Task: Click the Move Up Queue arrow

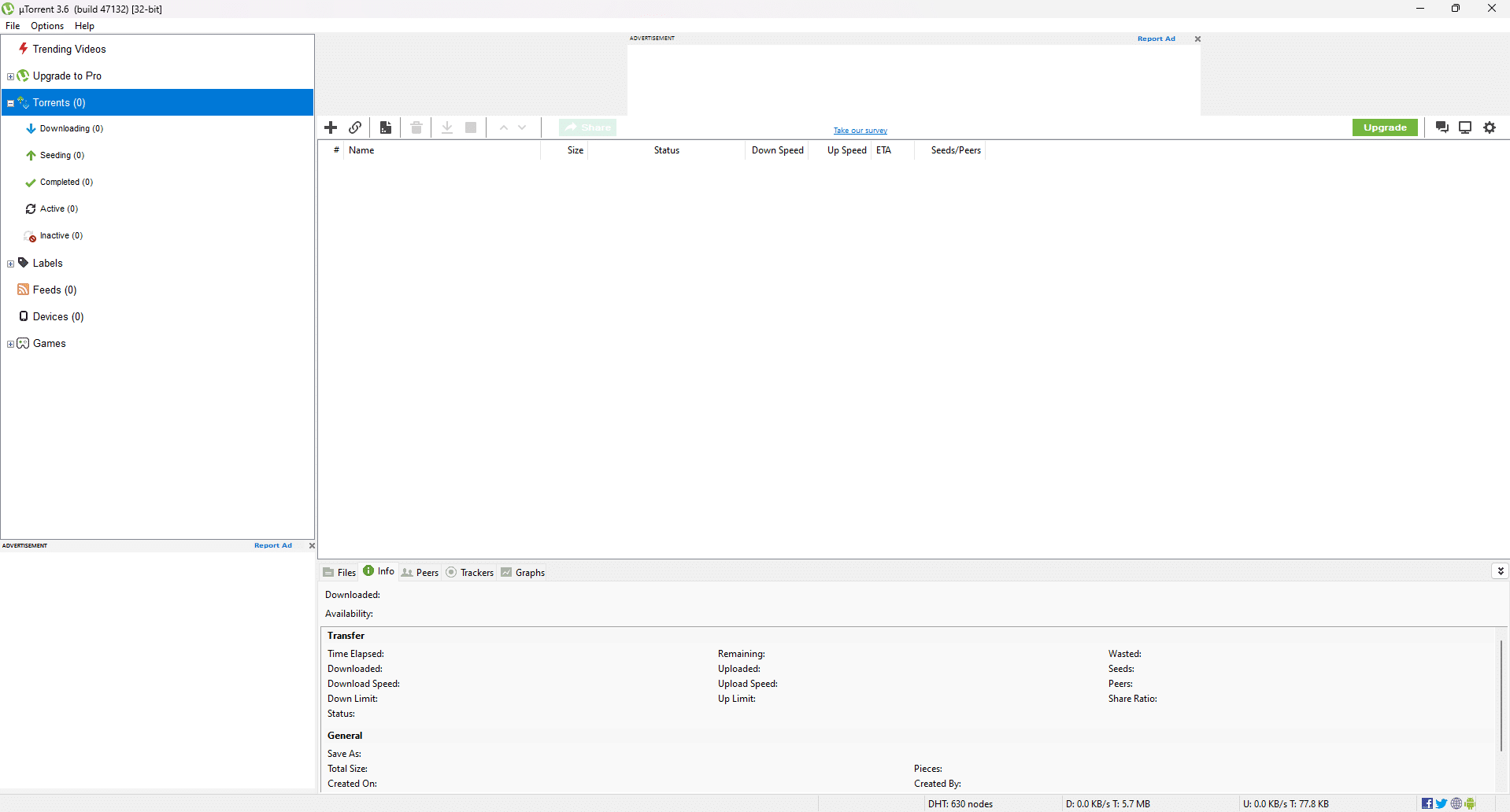Action: point(503,127)
